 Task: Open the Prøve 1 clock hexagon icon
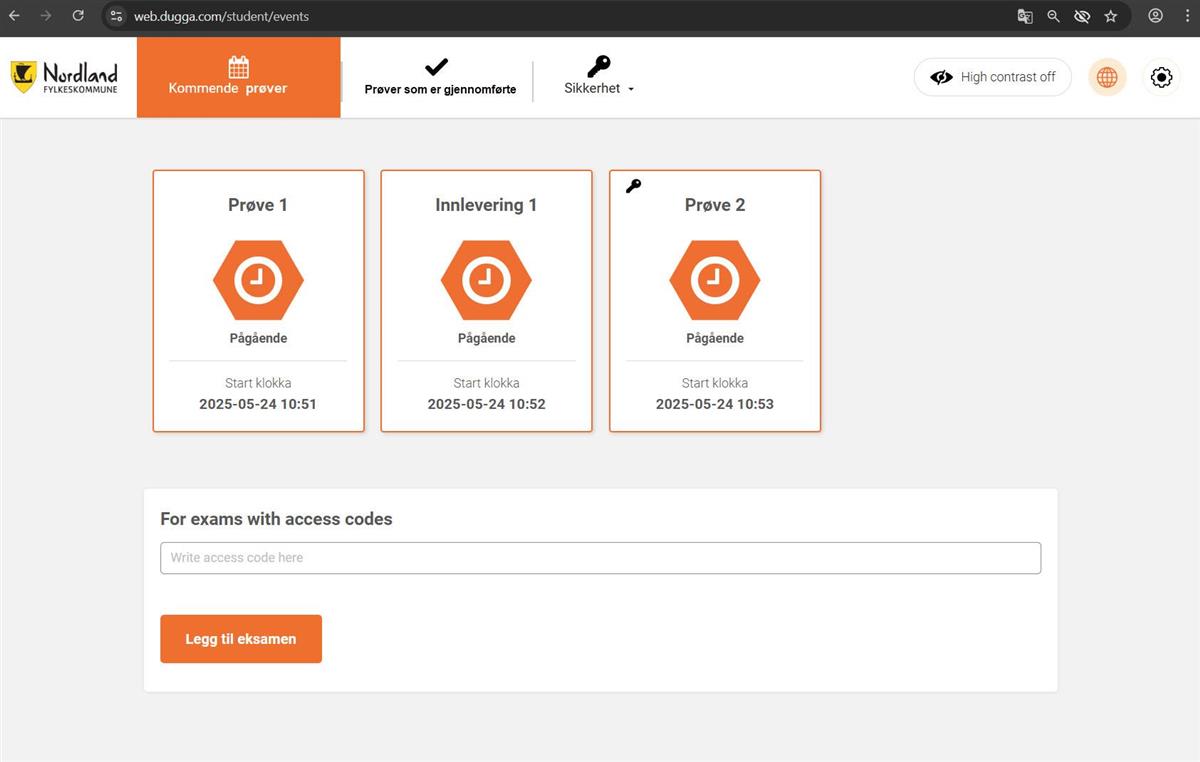tap(258, 281)
